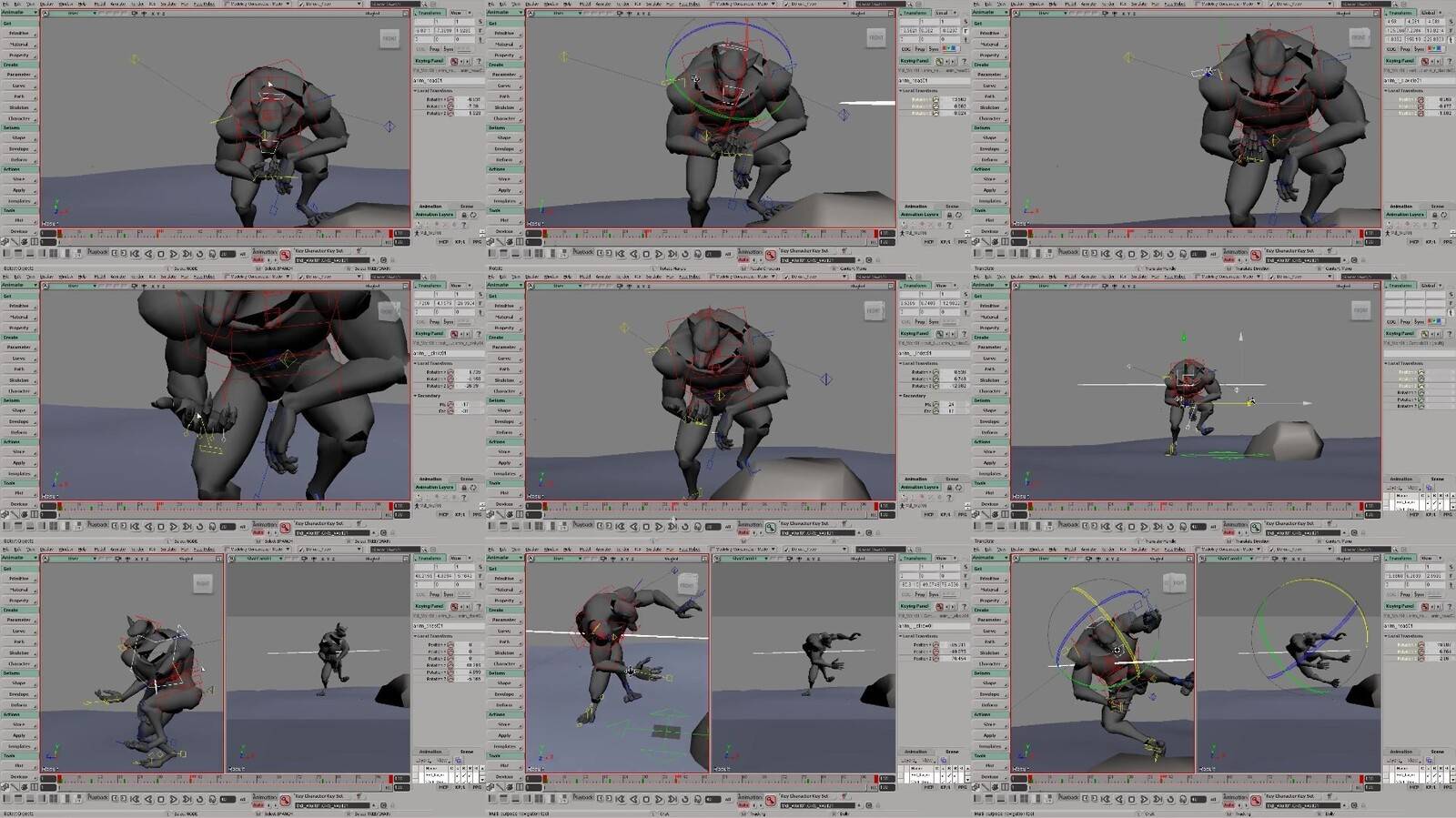Play forward in the middle-right screenshot
The image size is (1456, 818).
click(1145, 527)
